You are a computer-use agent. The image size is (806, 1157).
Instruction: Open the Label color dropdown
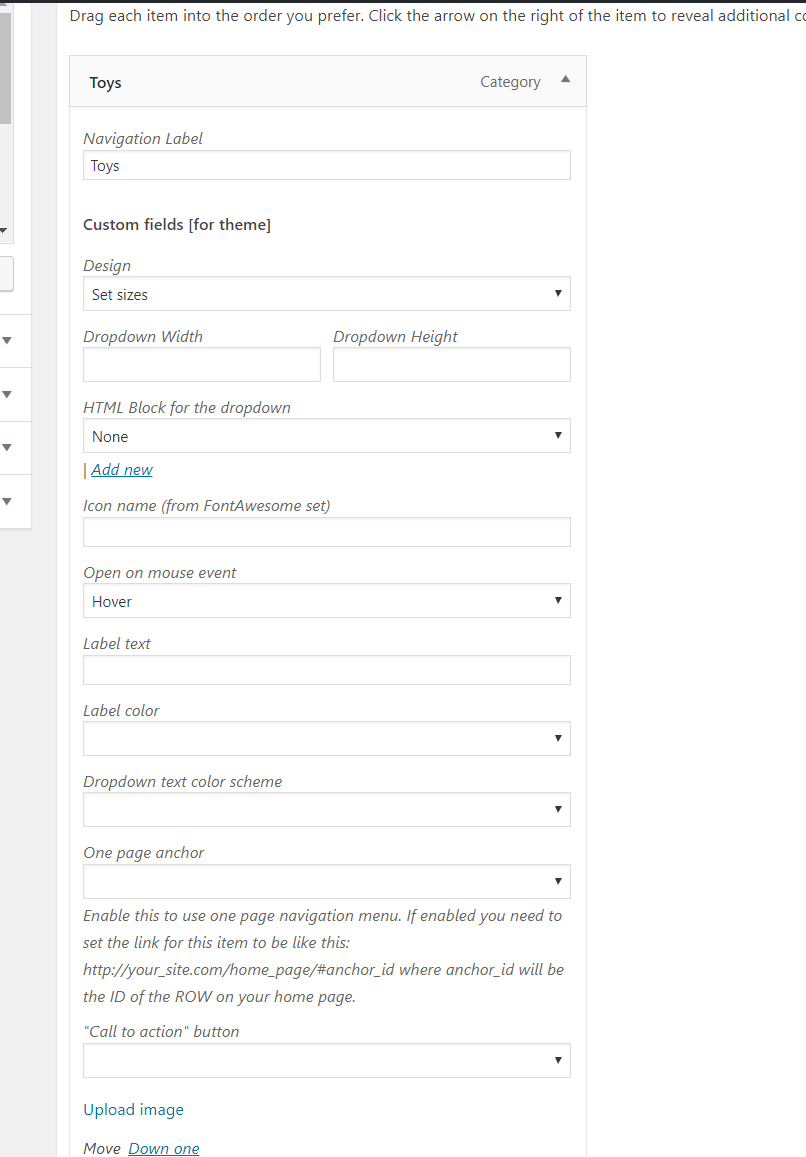[x=326, y=739]
